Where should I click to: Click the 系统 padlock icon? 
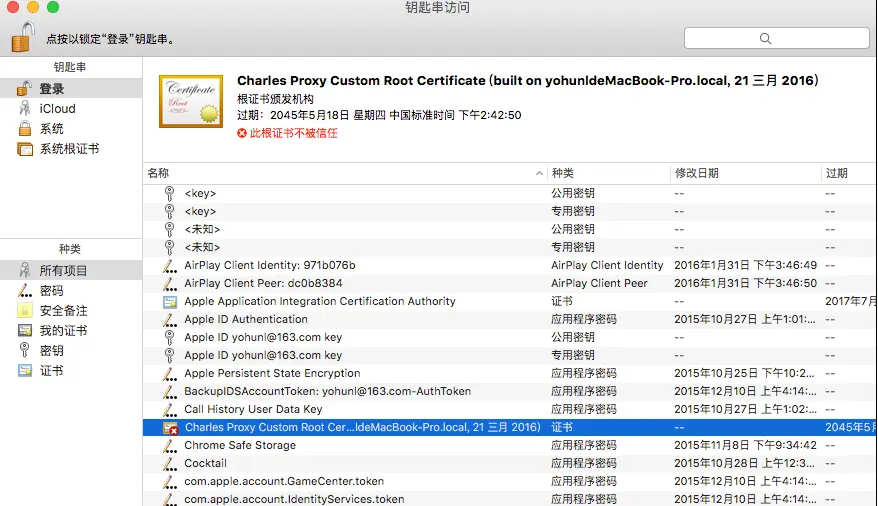[x=25, y=129]
